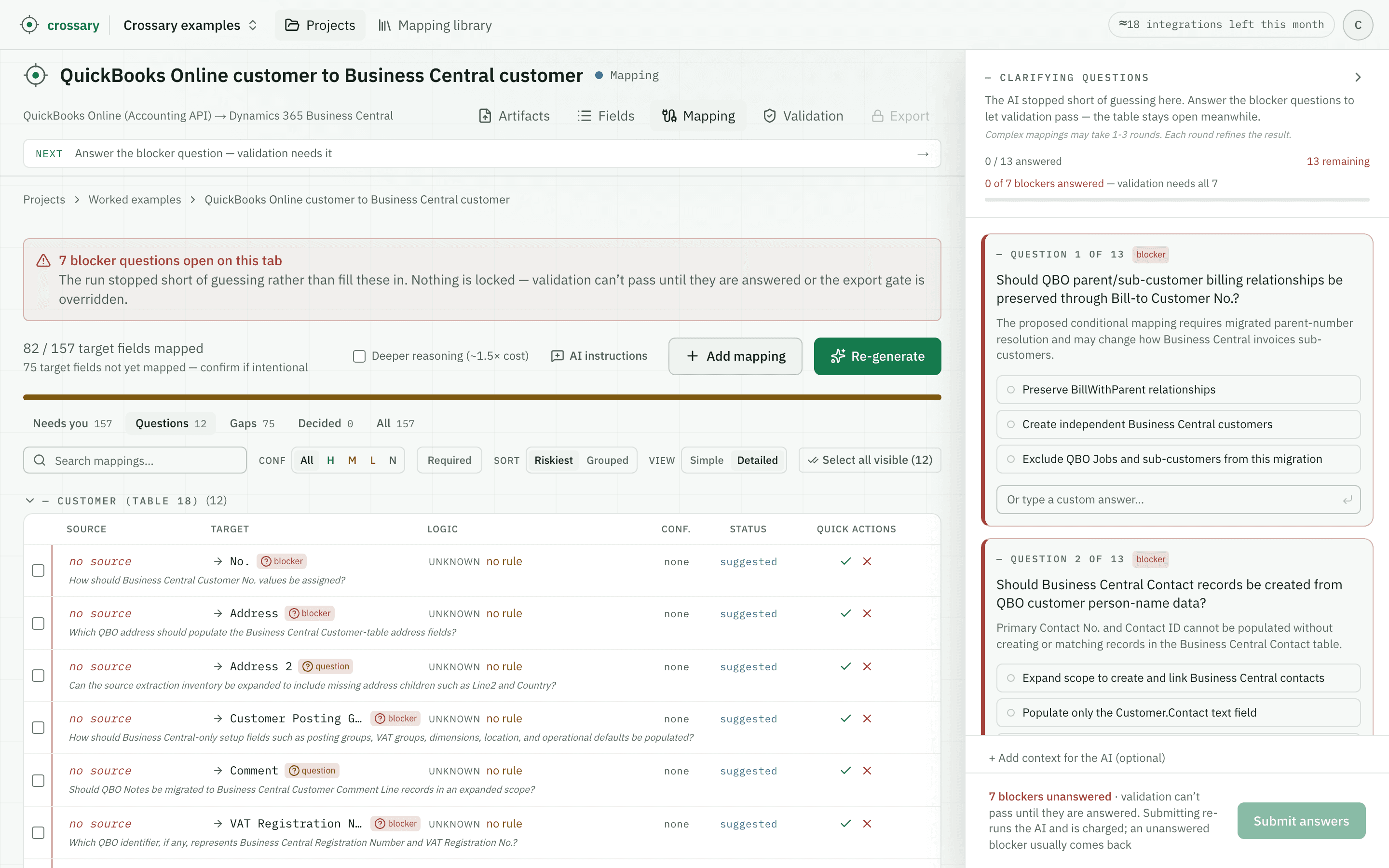Viewport: 1389px width, 868px height.
Task: Click Select all visible (12)
Action: 870,461
